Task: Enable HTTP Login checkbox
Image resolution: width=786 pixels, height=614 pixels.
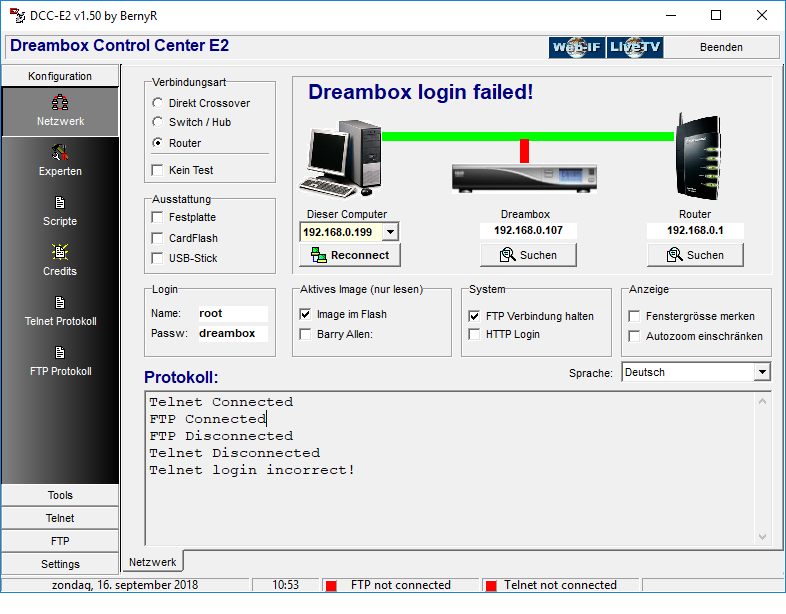Action: pyautogui.click(x=474, y=334)
